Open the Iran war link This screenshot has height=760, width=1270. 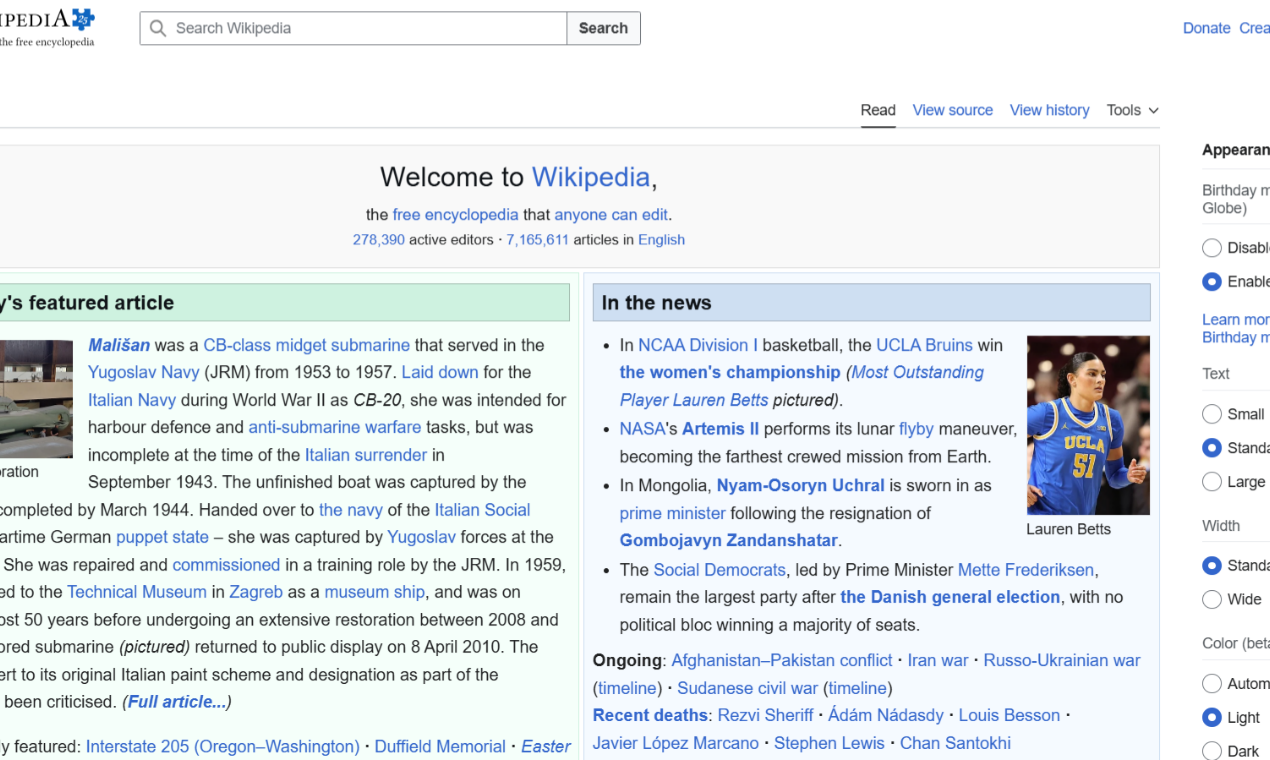click(938, 661)
